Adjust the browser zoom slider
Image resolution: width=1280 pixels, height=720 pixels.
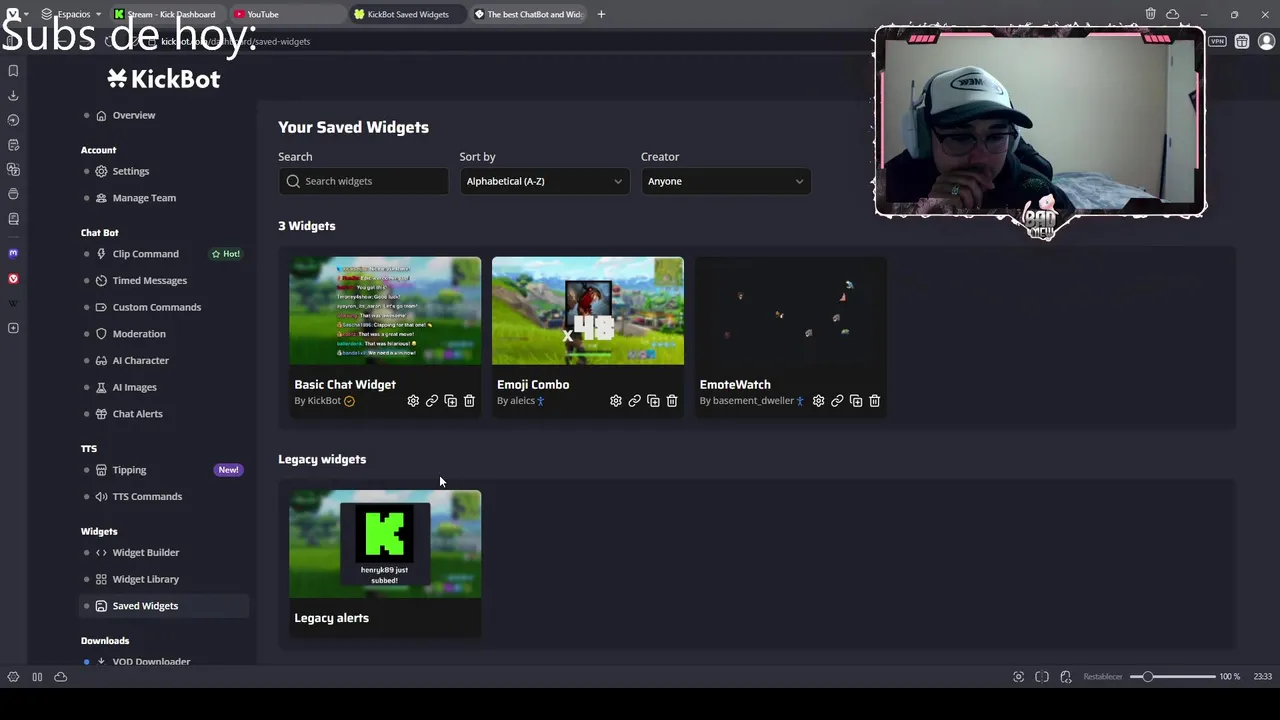coord(1173,677)
